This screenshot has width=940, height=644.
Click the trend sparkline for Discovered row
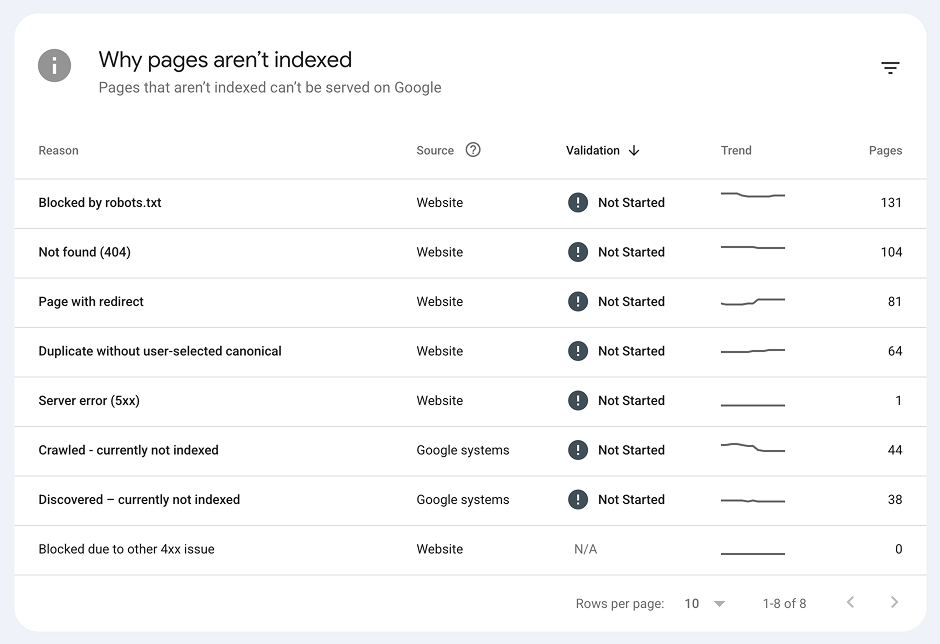coord(752,500)
